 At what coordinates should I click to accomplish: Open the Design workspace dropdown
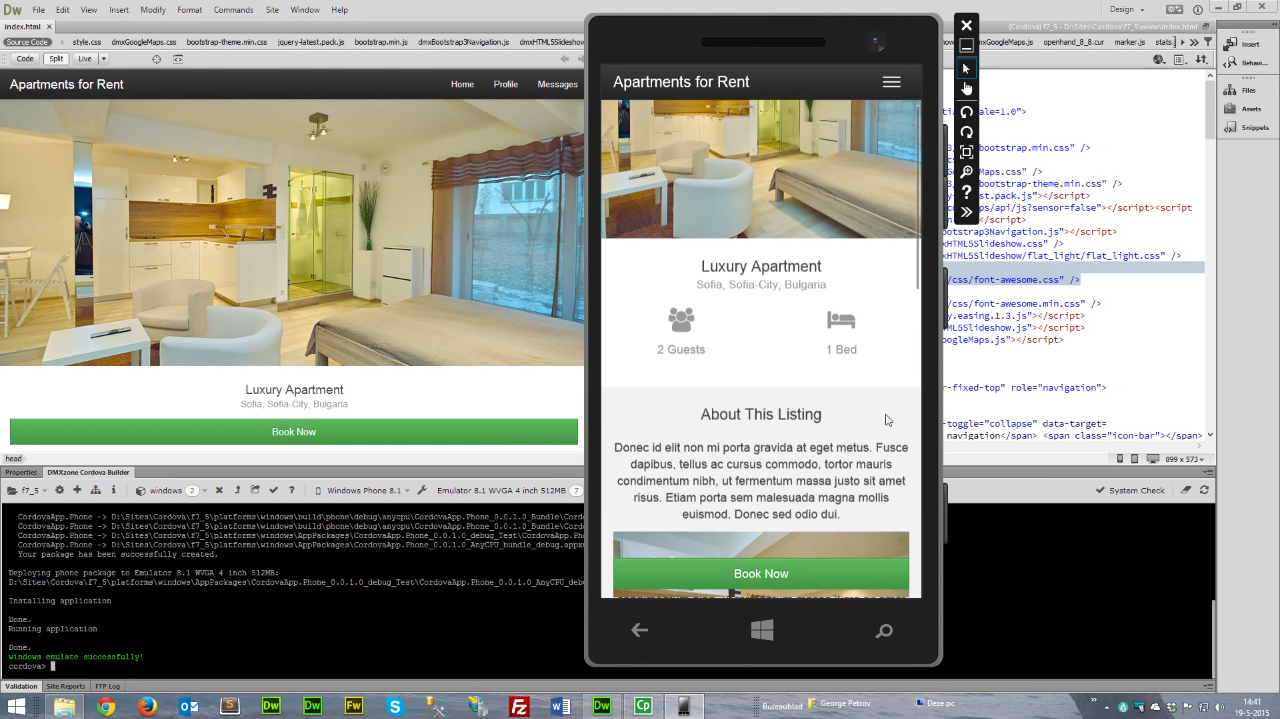click(1127, 10)
